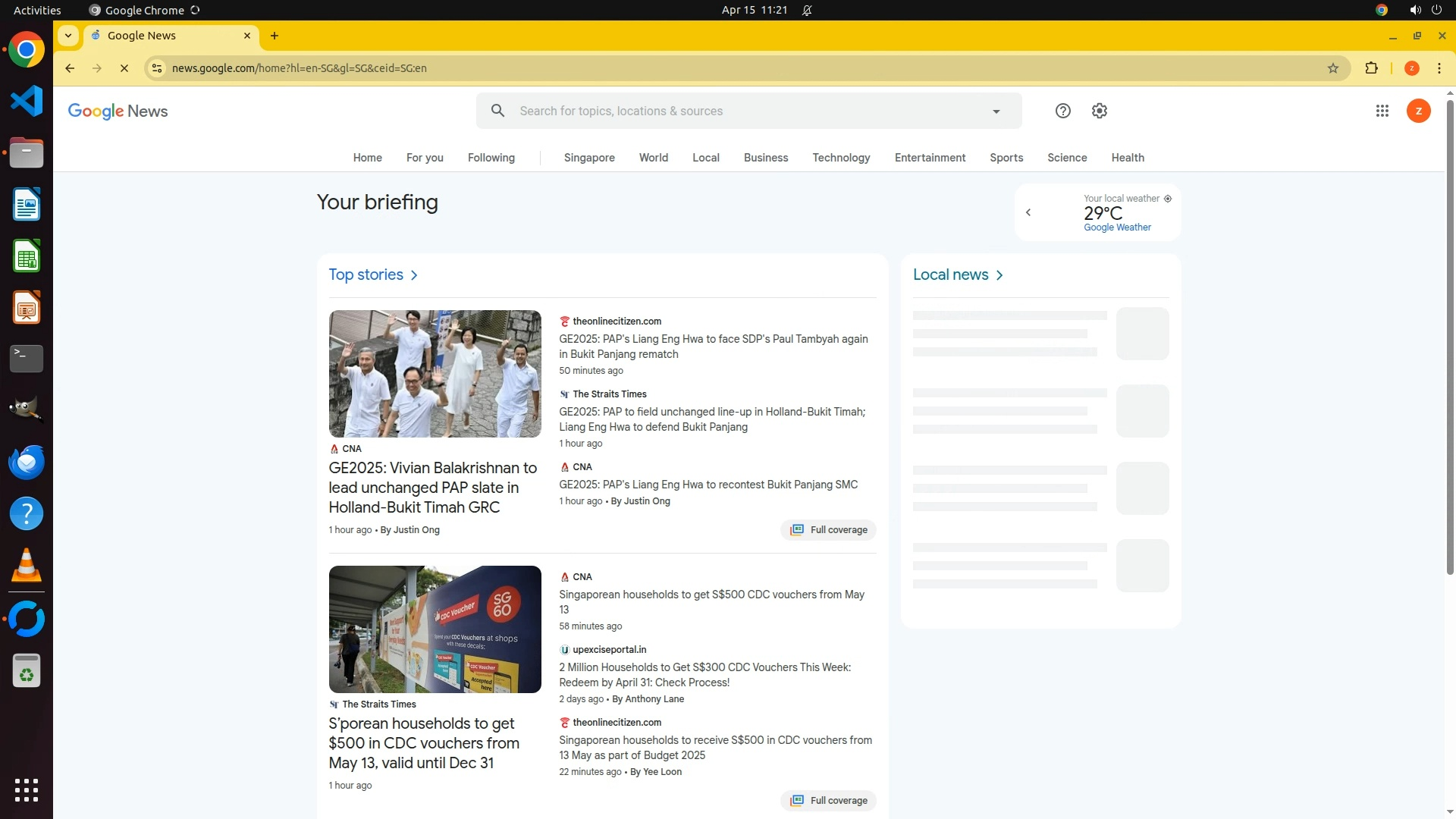Open Google apps grid launcher
1456x819 pixels.
click(x=1382, y=111)
